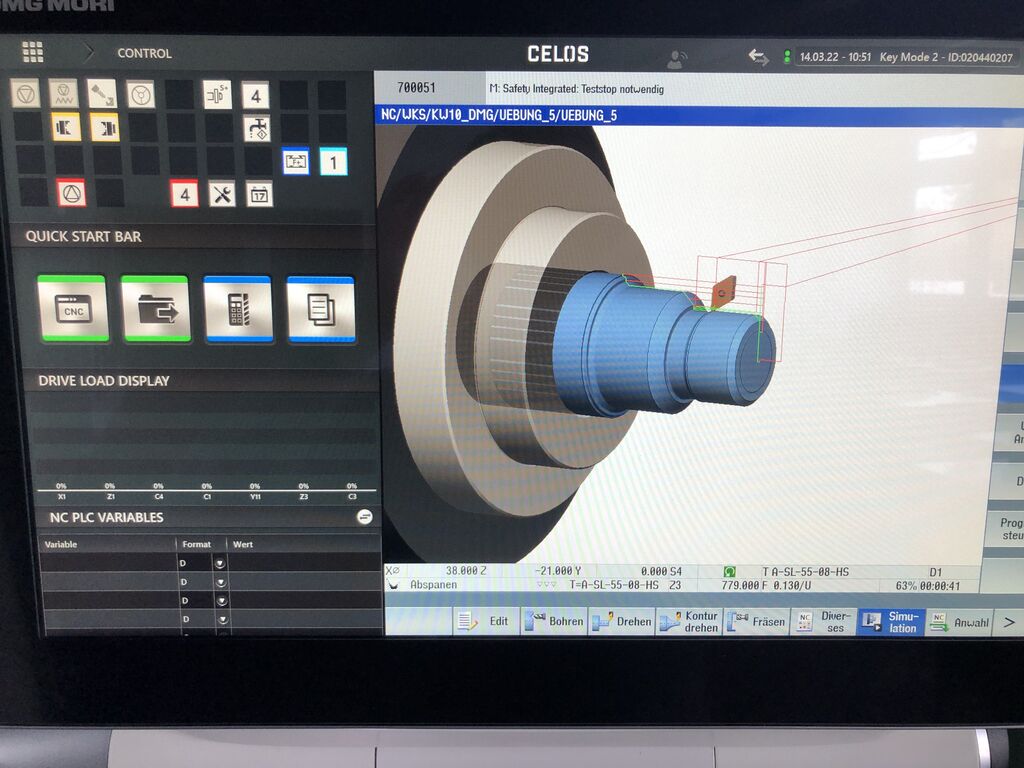Click the alarm number 700051
Screen dimensions: 1024x768
(416, 87)
